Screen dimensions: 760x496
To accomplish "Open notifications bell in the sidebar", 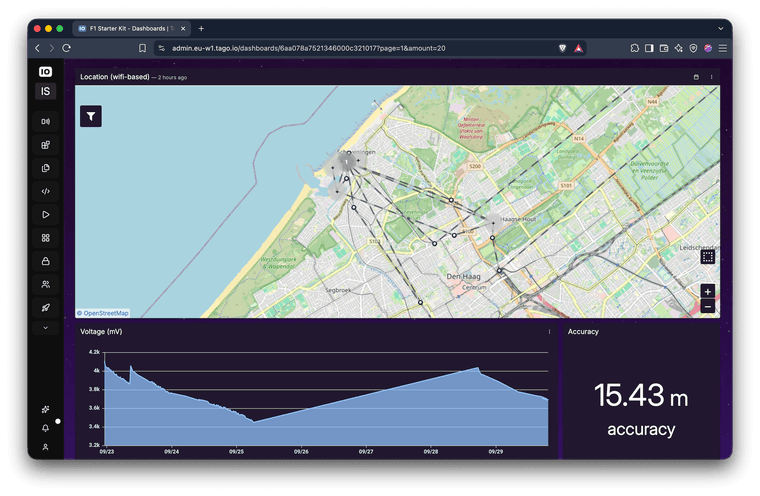I will pos(45,428).
